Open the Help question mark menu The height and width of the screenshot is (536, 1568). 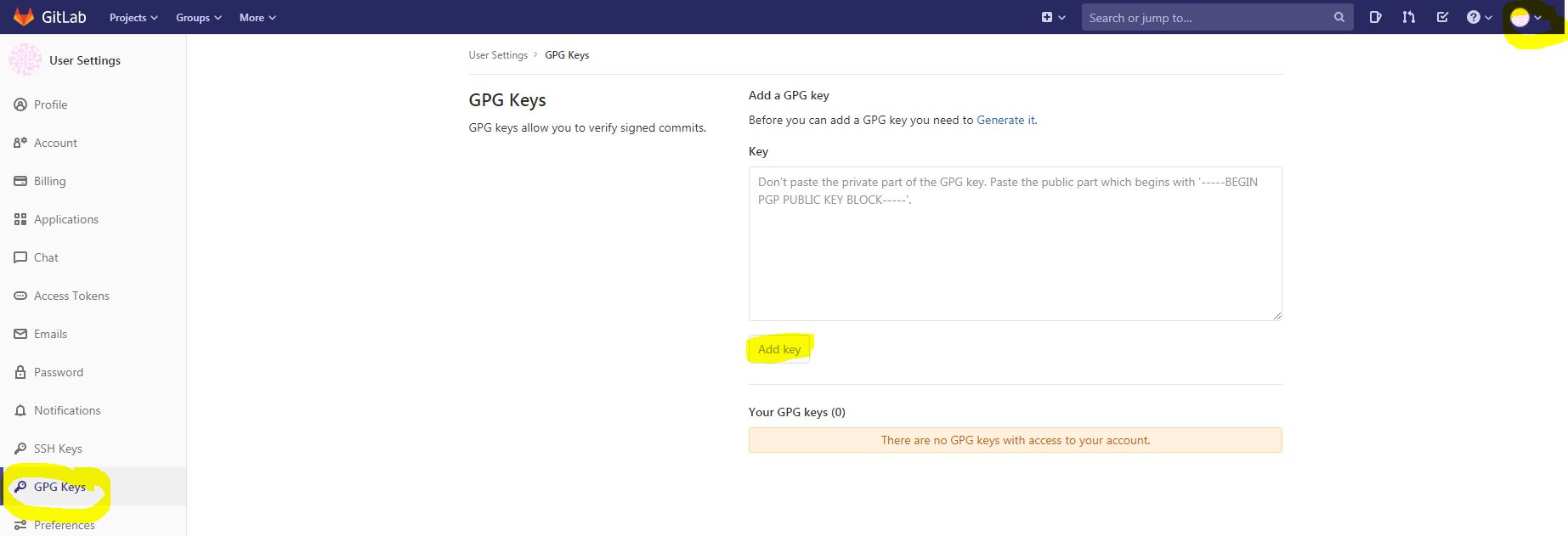click(x=1479, y=17)
